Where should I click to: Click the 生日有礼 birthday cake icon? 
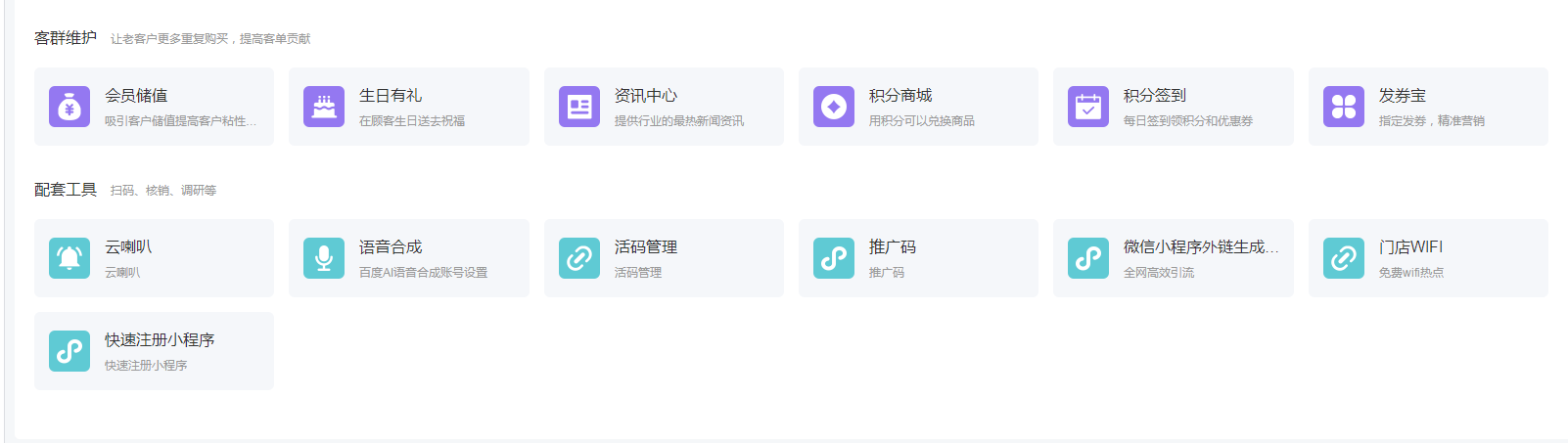coord(324,107)
